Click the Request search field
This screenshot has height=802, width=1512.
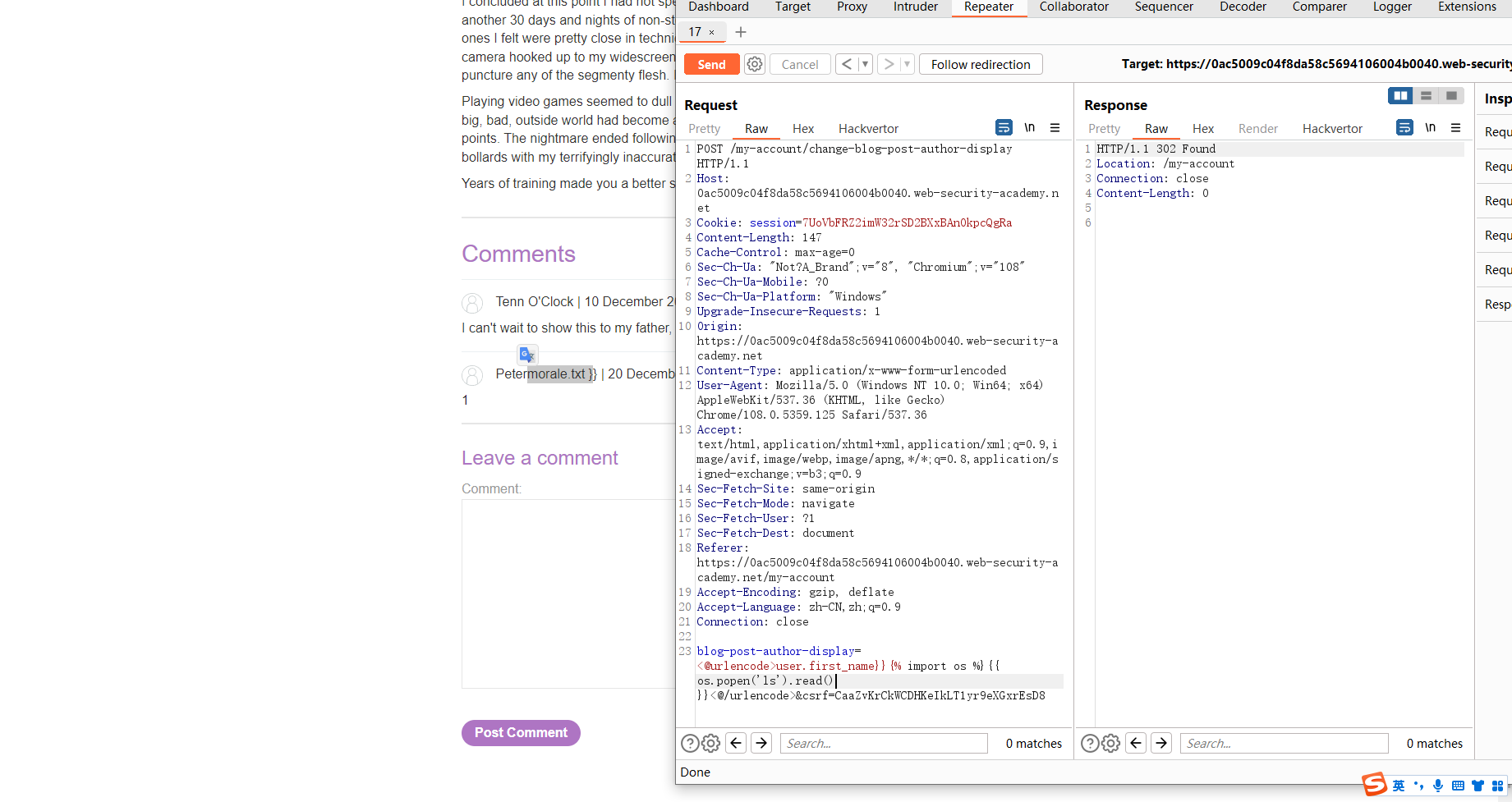coord(884,743)
